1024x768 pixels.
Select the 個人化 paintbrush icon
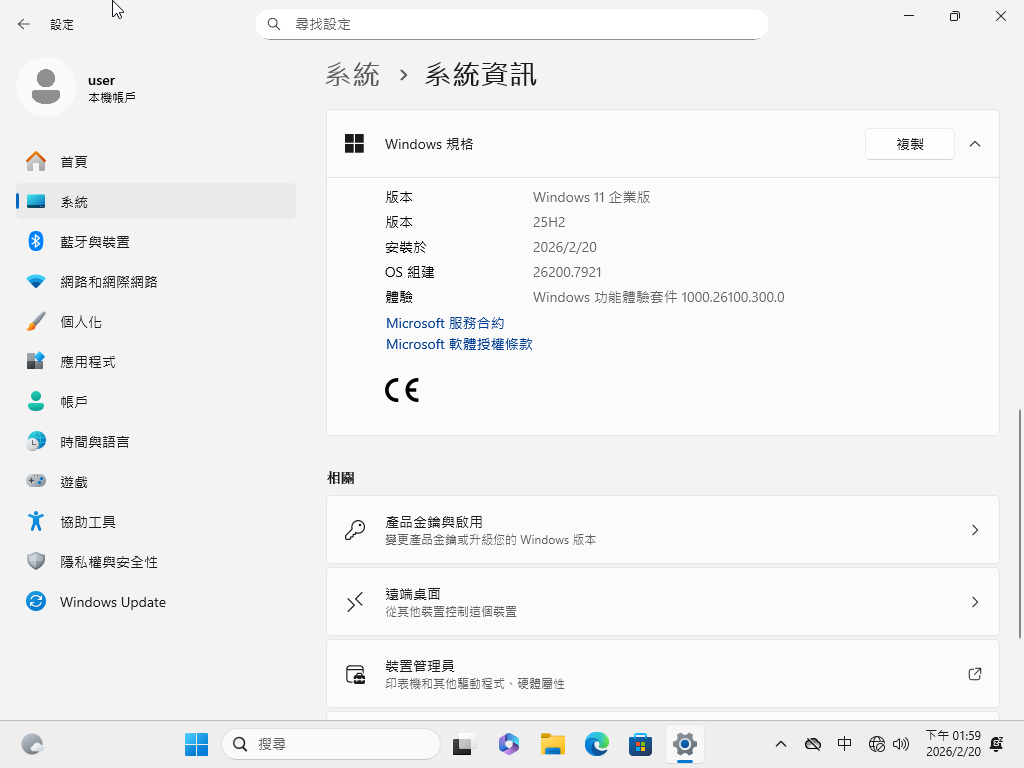[x=36, y=322]
